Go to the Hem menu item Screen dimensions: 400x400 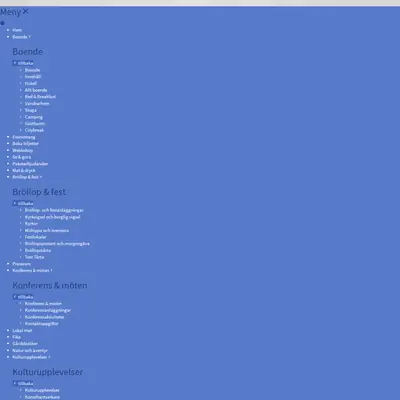pyautogui.click(x=17, y=30)
